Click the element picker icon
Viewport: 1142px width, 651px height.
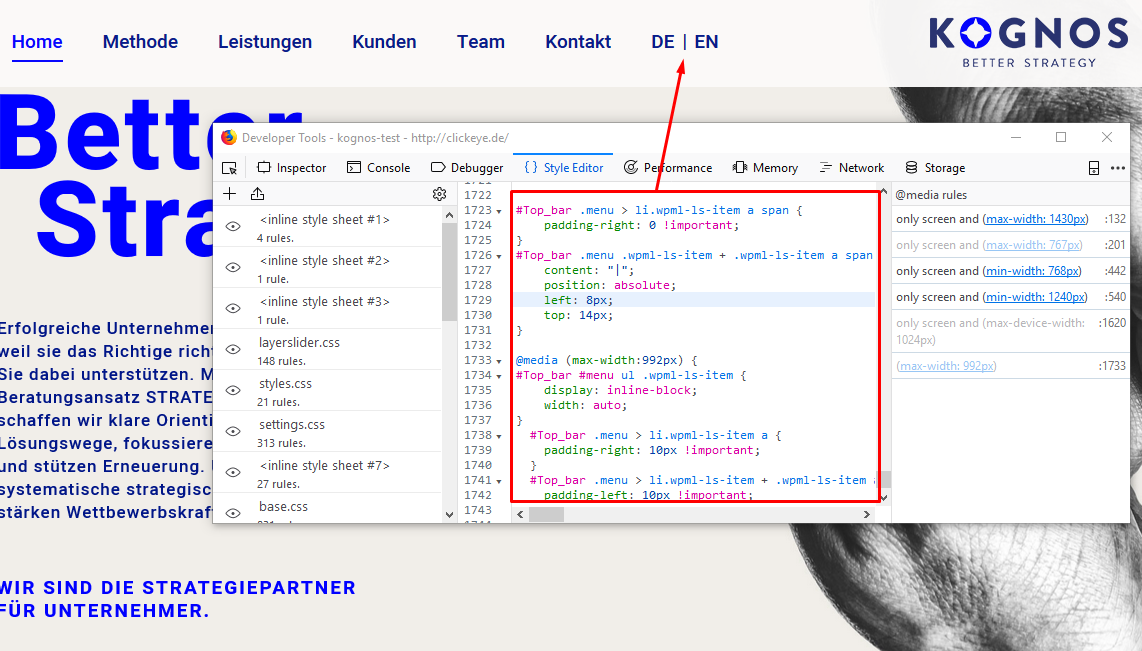[x=230, y=168]
